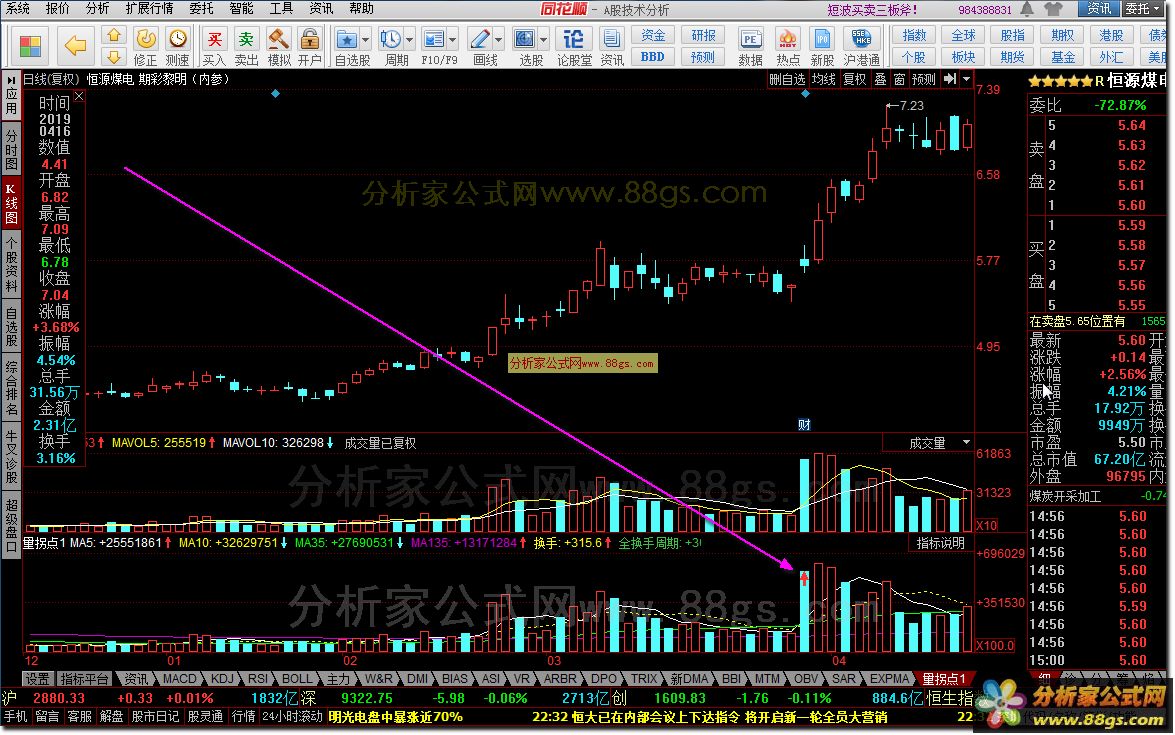Open the 自选股 star folder icon

(346, 39)
